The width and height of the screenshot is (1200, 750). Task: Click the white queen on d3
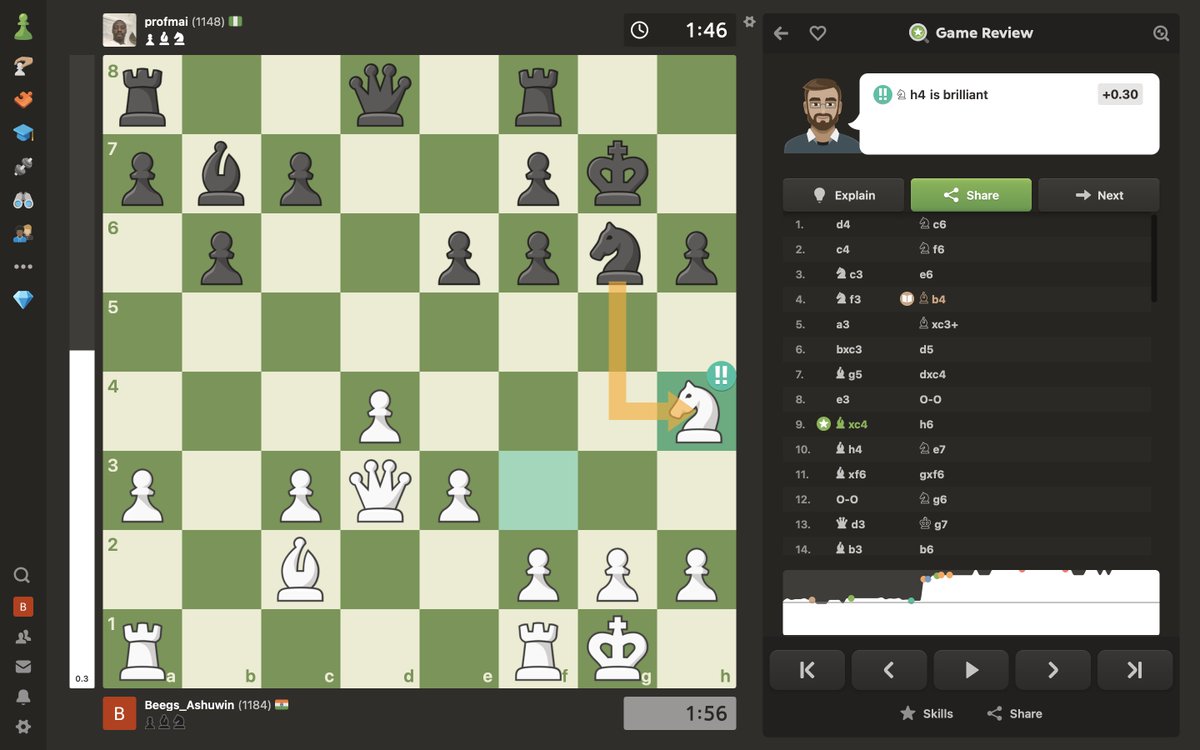tap(380, 490)
